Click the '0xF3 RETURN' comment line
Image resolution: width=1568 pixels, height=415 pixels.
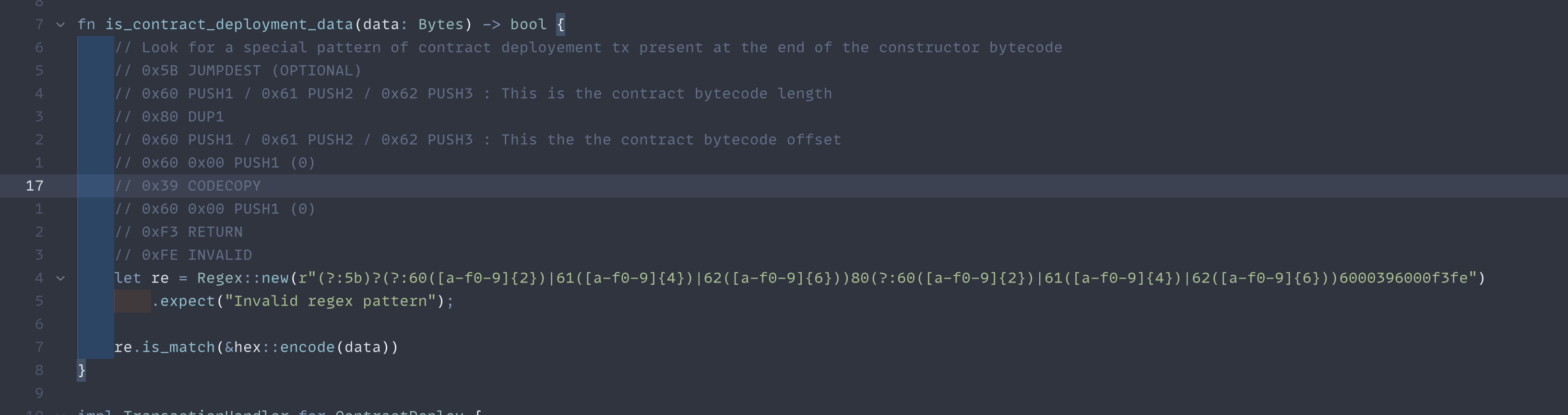click(x=192, y=232)
